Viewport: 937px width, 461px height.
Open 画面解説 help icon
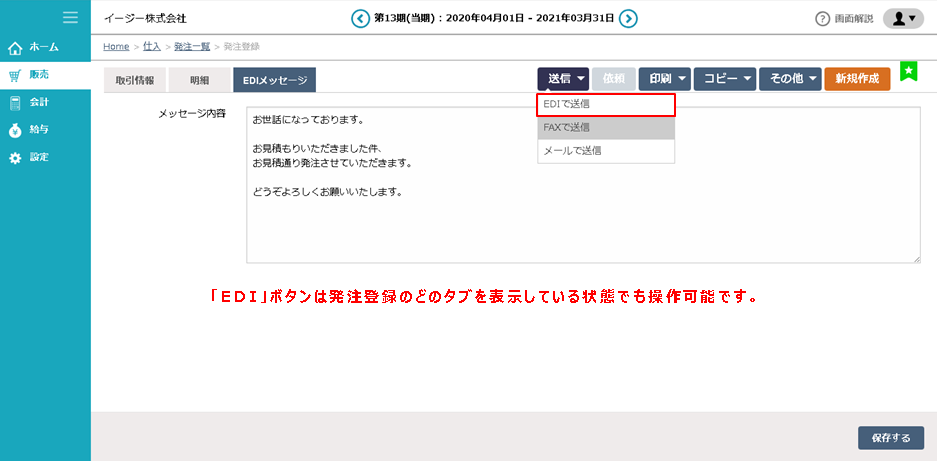coord(823,19)
